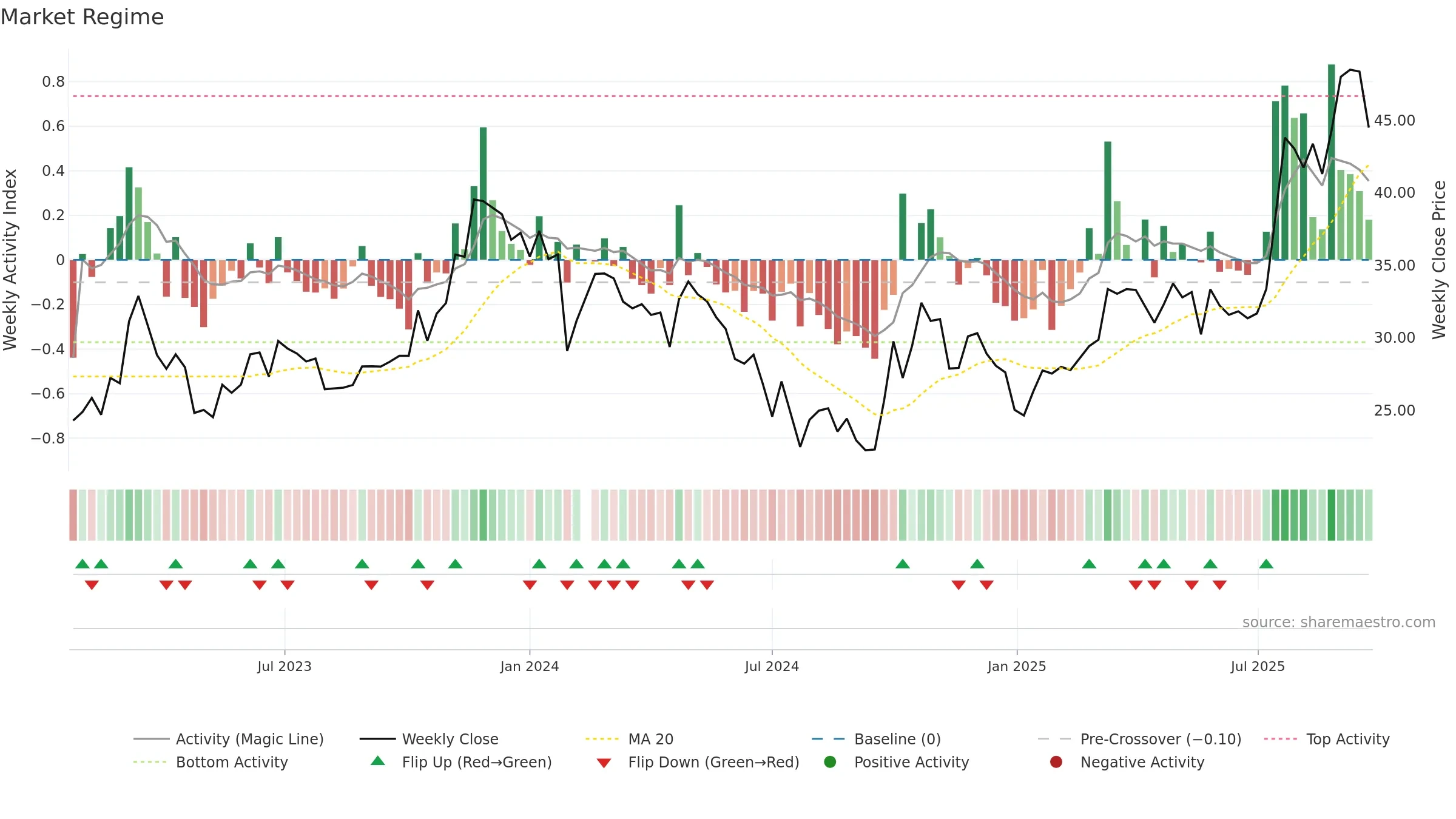Viewport: 1456px width, 819px height.
Task: Click the 35.00 price axis label
Action: (x=1394, y=265)
